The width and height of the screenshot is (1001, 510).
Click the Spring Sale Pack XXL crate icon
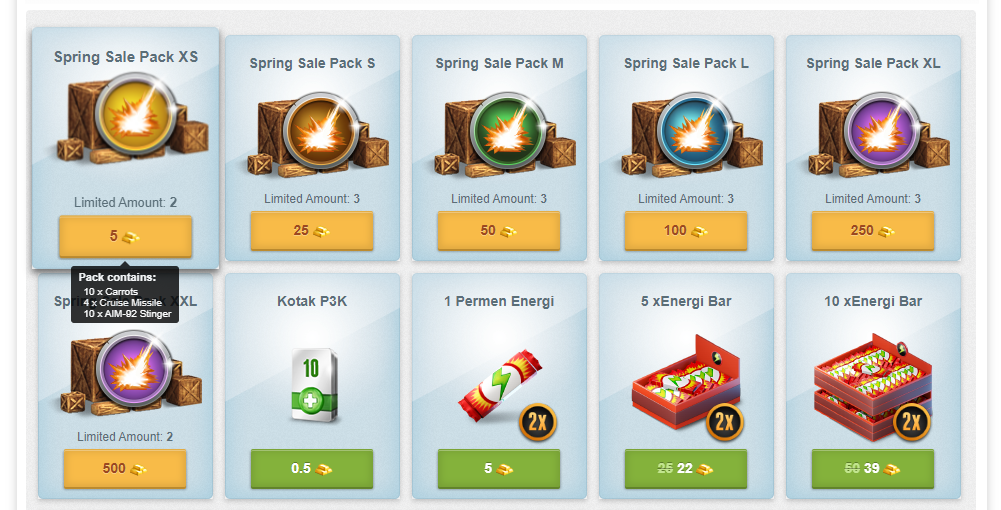coord(131,372)
